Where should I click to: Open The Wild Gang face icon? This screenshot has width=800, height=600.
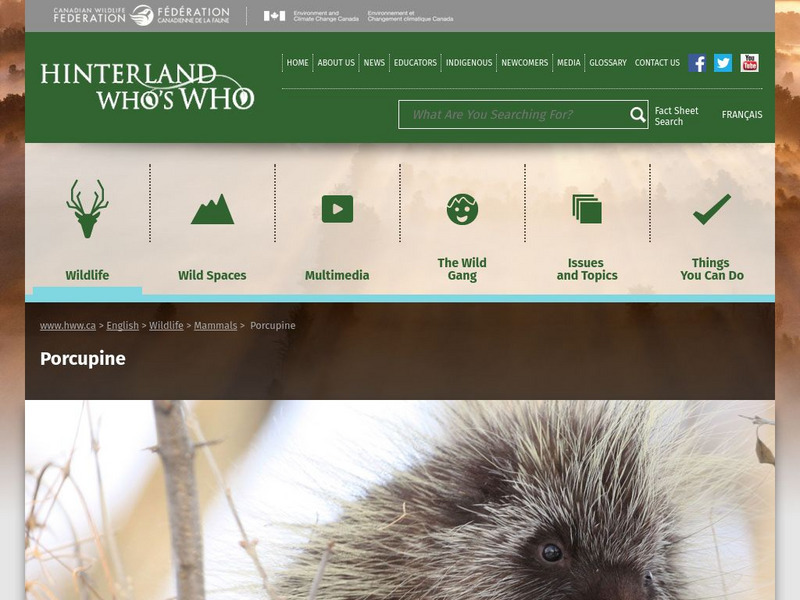coord(461,209)
